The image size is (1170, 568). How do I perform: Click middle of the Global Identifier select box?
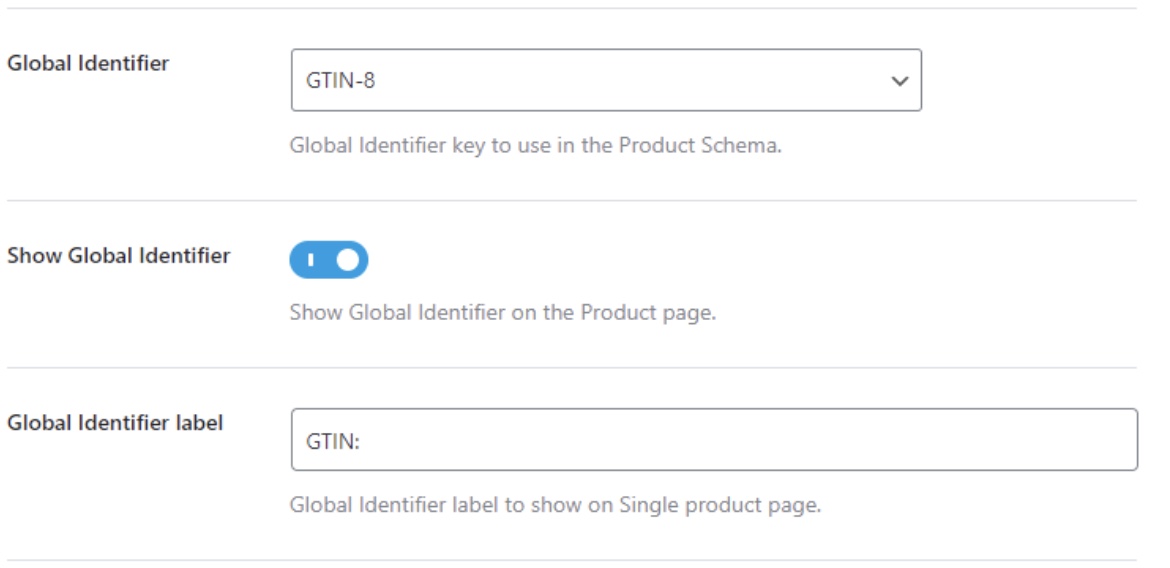point(605,81)
